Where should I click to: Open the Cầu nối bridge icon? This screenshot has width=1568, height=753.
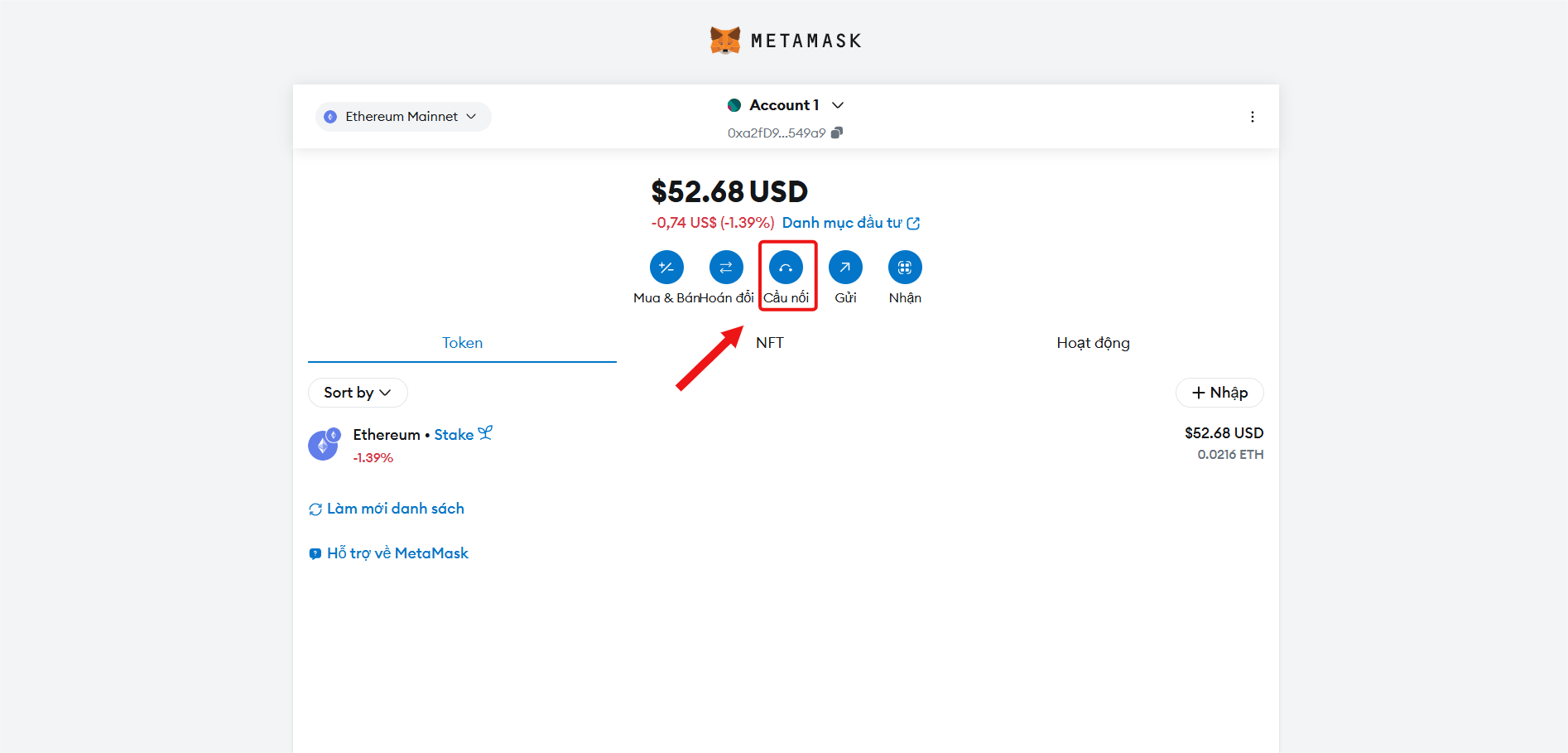[x=786, y=268]
